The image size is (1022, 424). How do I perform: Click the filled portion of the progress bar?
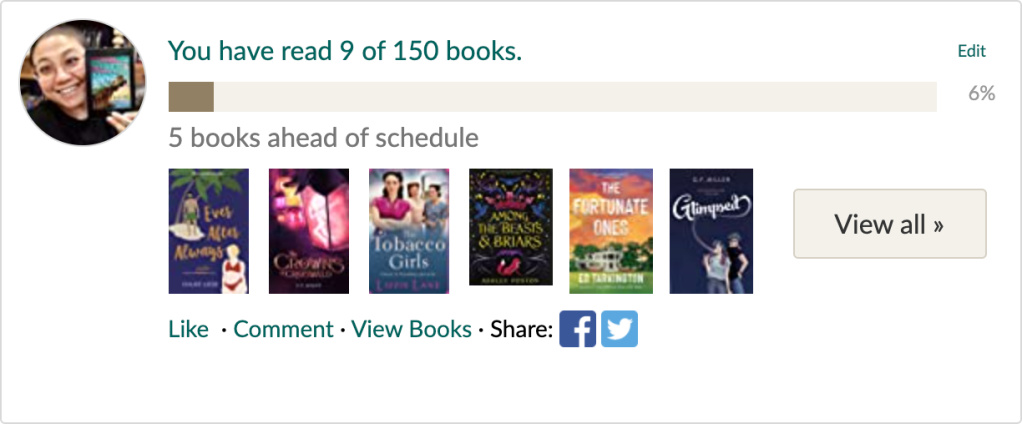[x=191, y=96]
